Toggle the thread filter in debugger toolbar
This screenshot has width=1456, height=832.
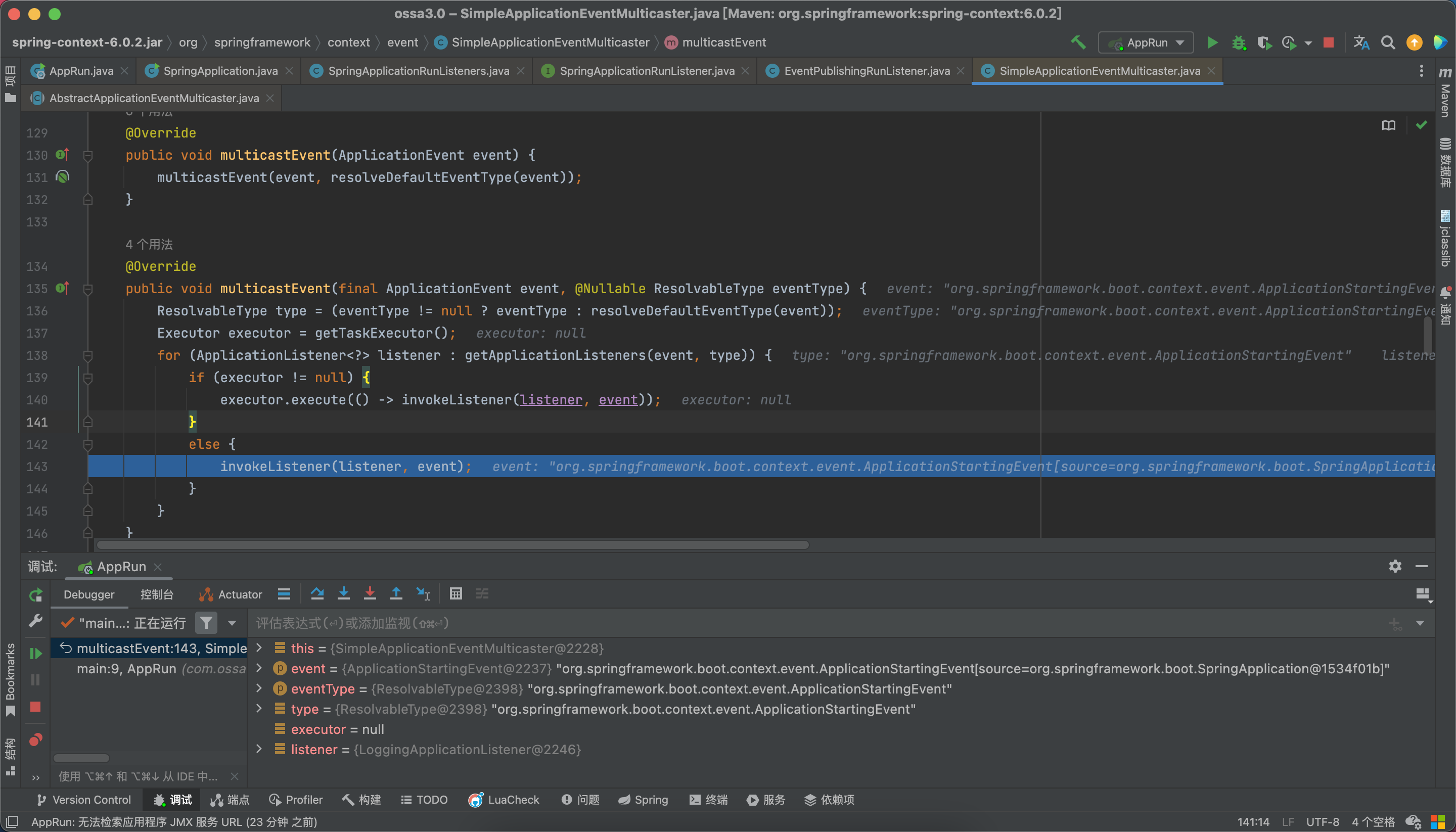pos(206,622)
